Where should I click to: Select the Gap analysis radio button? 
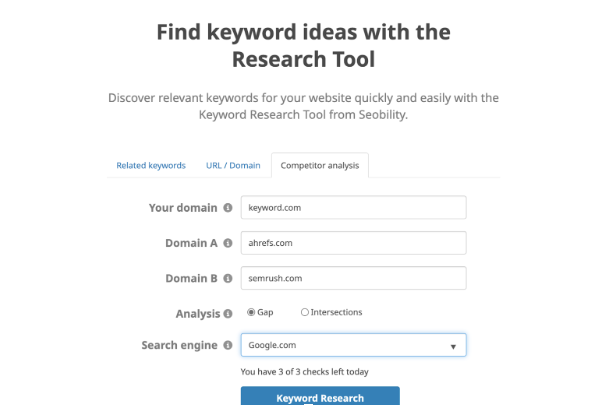(x=251, y=312)
